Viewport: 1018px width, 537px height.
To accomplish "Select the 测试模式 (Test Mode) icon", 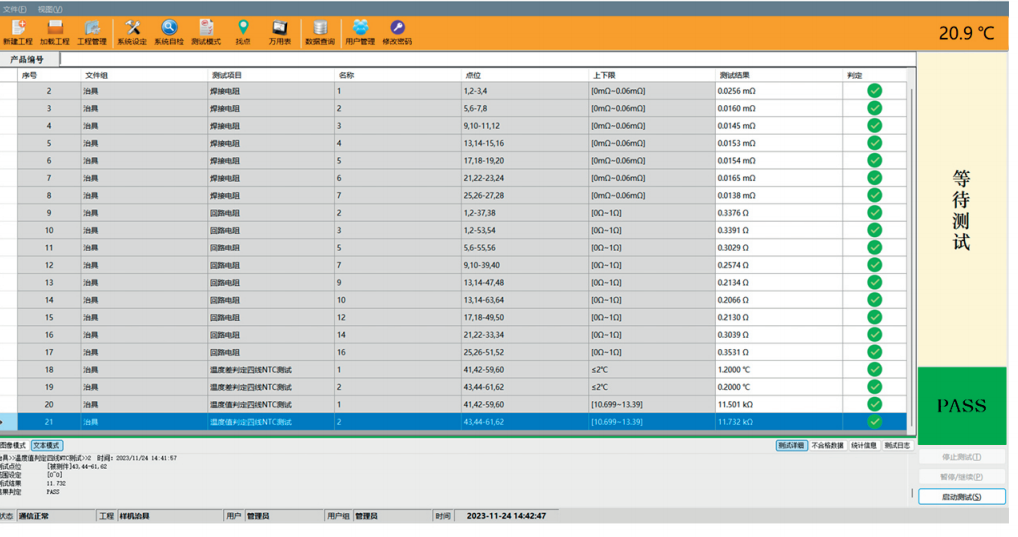I will tap(206, 32).
